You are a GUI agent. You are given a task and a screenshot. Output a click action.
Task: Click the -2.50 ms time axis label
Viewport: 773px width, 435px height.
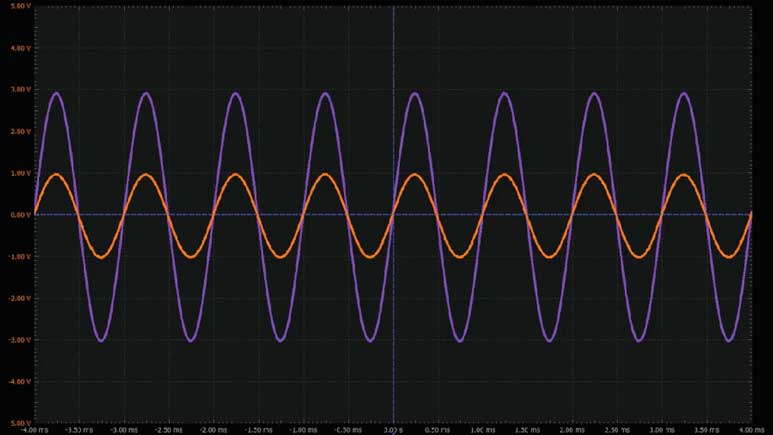click(x=169, y=430)
